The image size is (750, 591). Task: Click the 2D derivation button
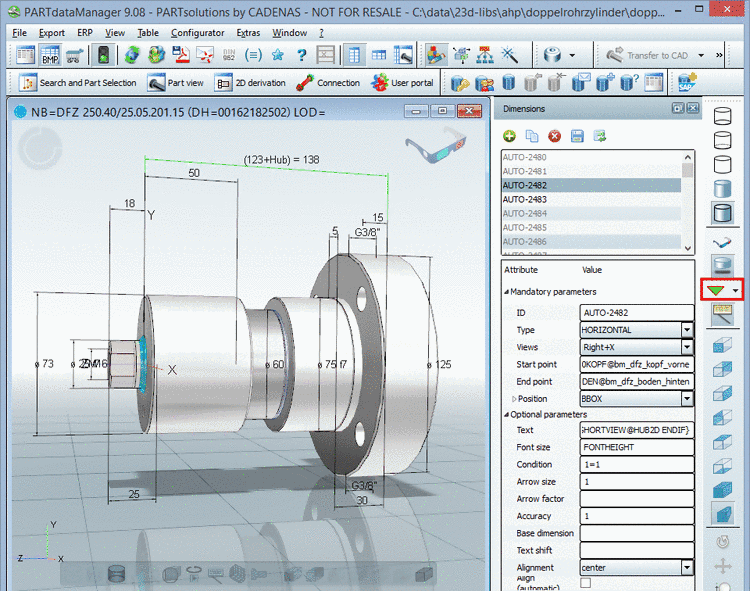[x=250, y=83]
